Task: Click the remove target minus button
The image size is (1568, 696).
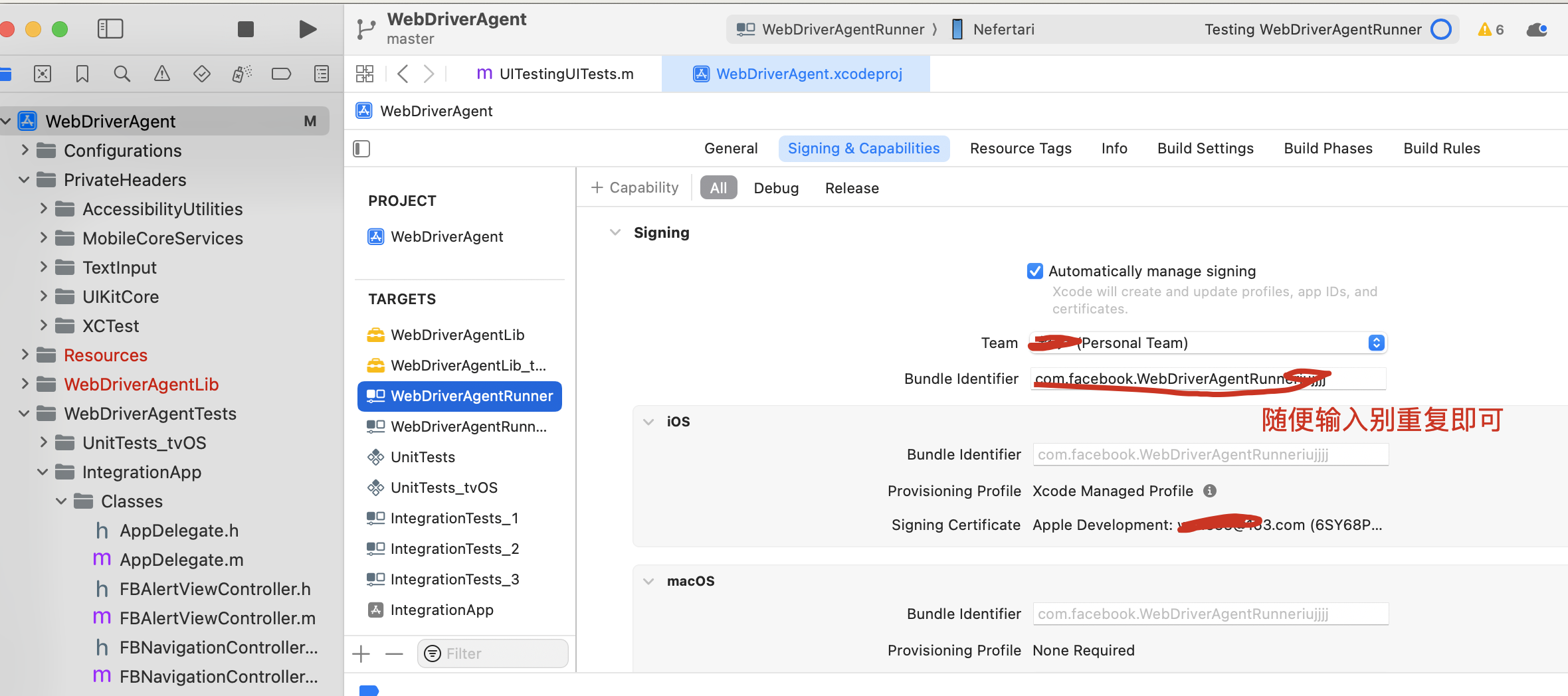Action: point(394,654)
